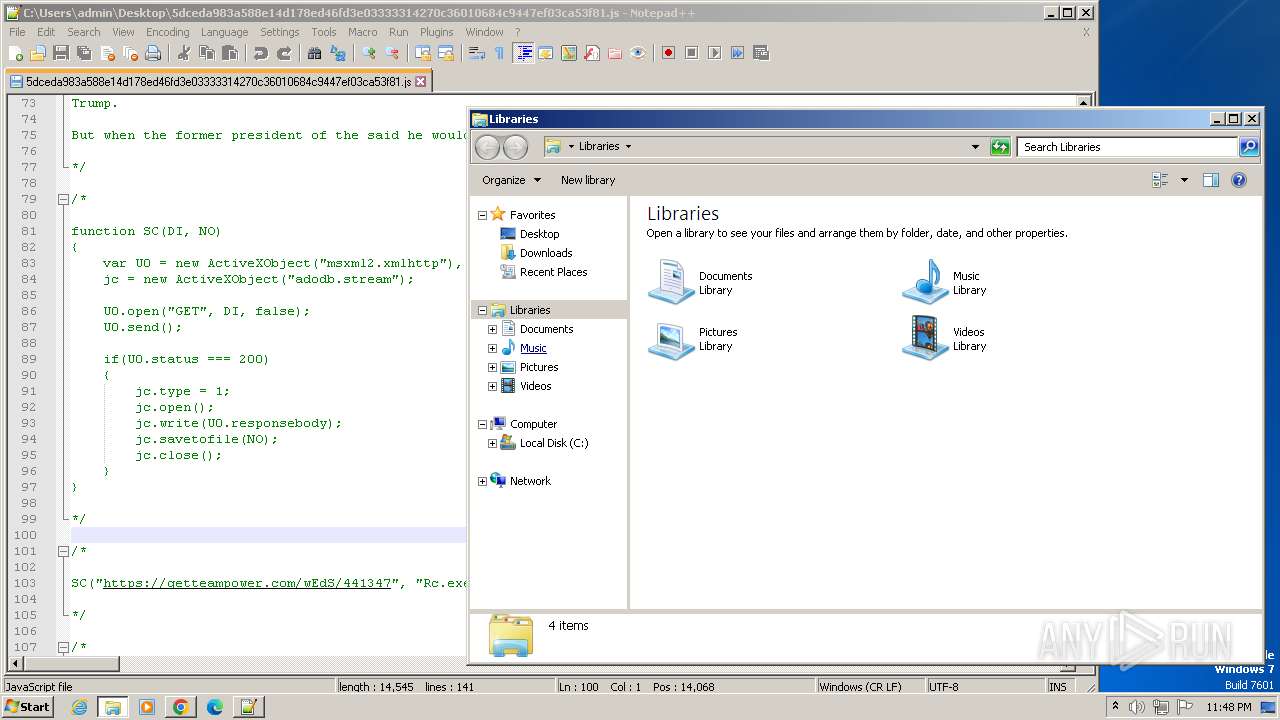Redo the last undone edit
The image size is (1280, 720).
(284, 53)
